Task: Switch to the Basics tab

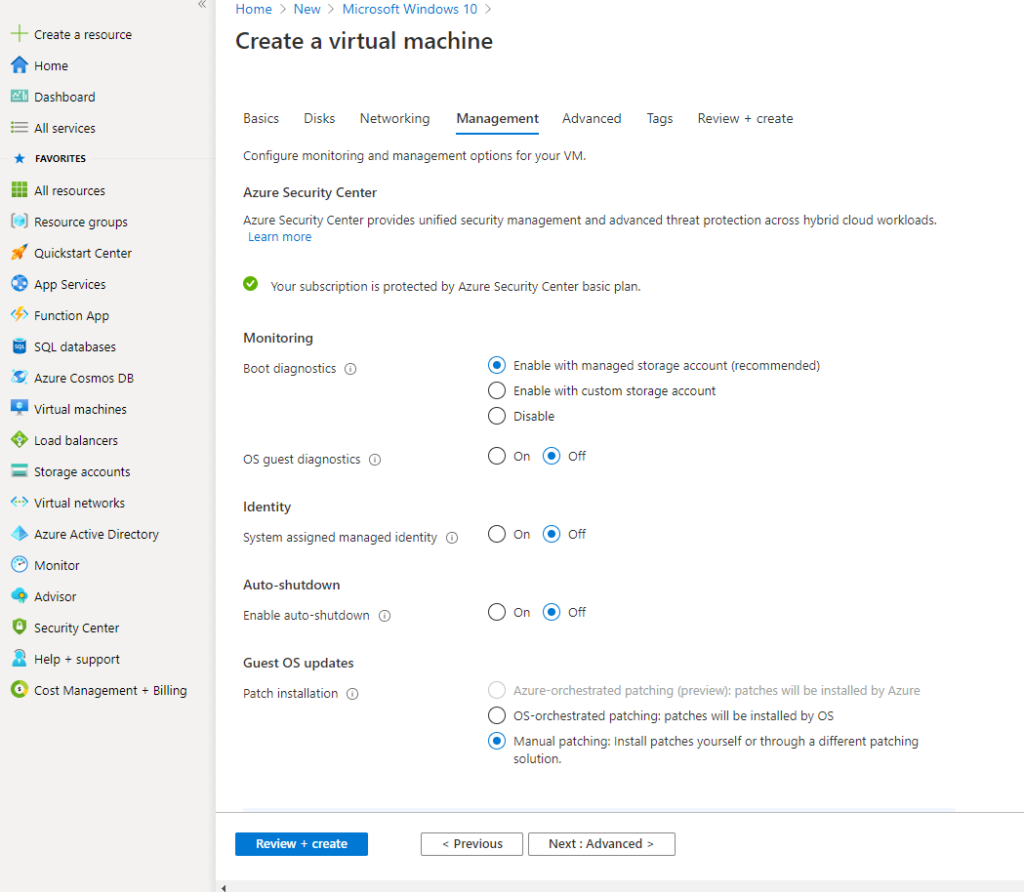Action: (261, 118)
